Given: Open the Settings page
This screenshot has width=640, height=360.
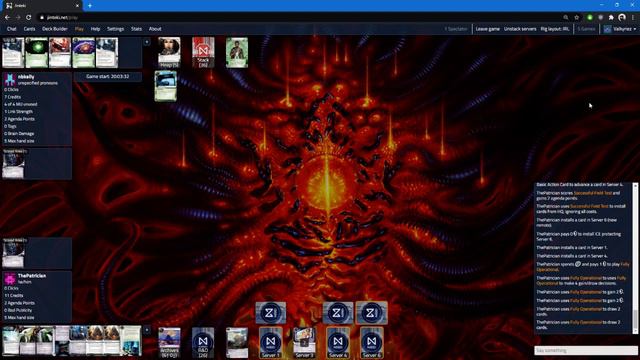Looking at the screenshot, I should point(116,29).
